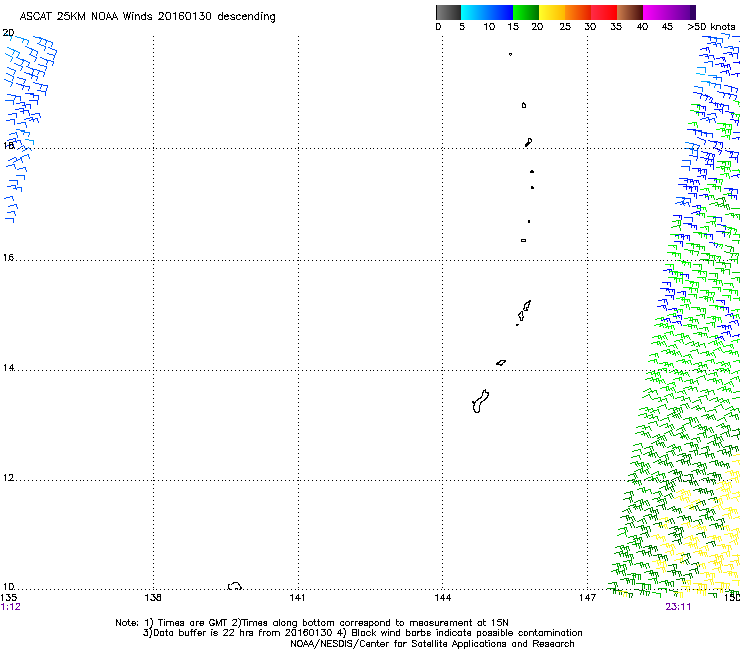
Task: Pick the blue 10-15 knots color bar segment
Action: [x=500, y=12]
